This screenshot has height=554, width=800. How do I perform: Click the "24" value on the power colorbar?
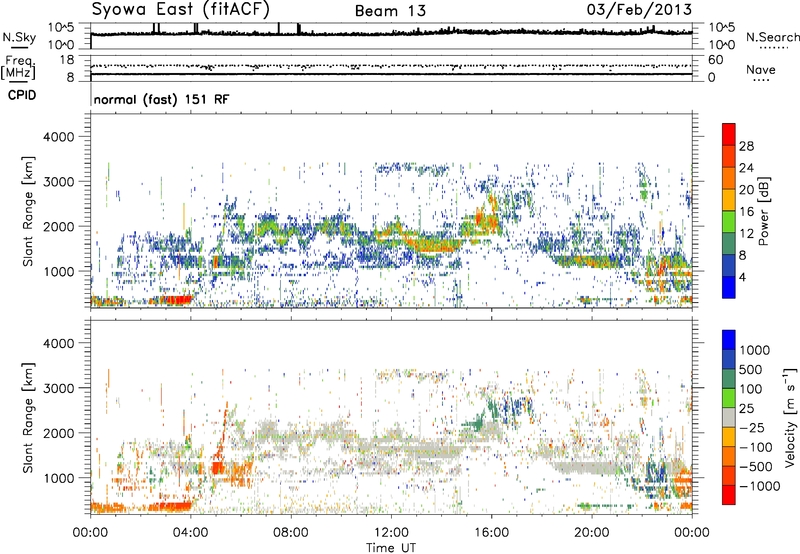tap(746, 168)
